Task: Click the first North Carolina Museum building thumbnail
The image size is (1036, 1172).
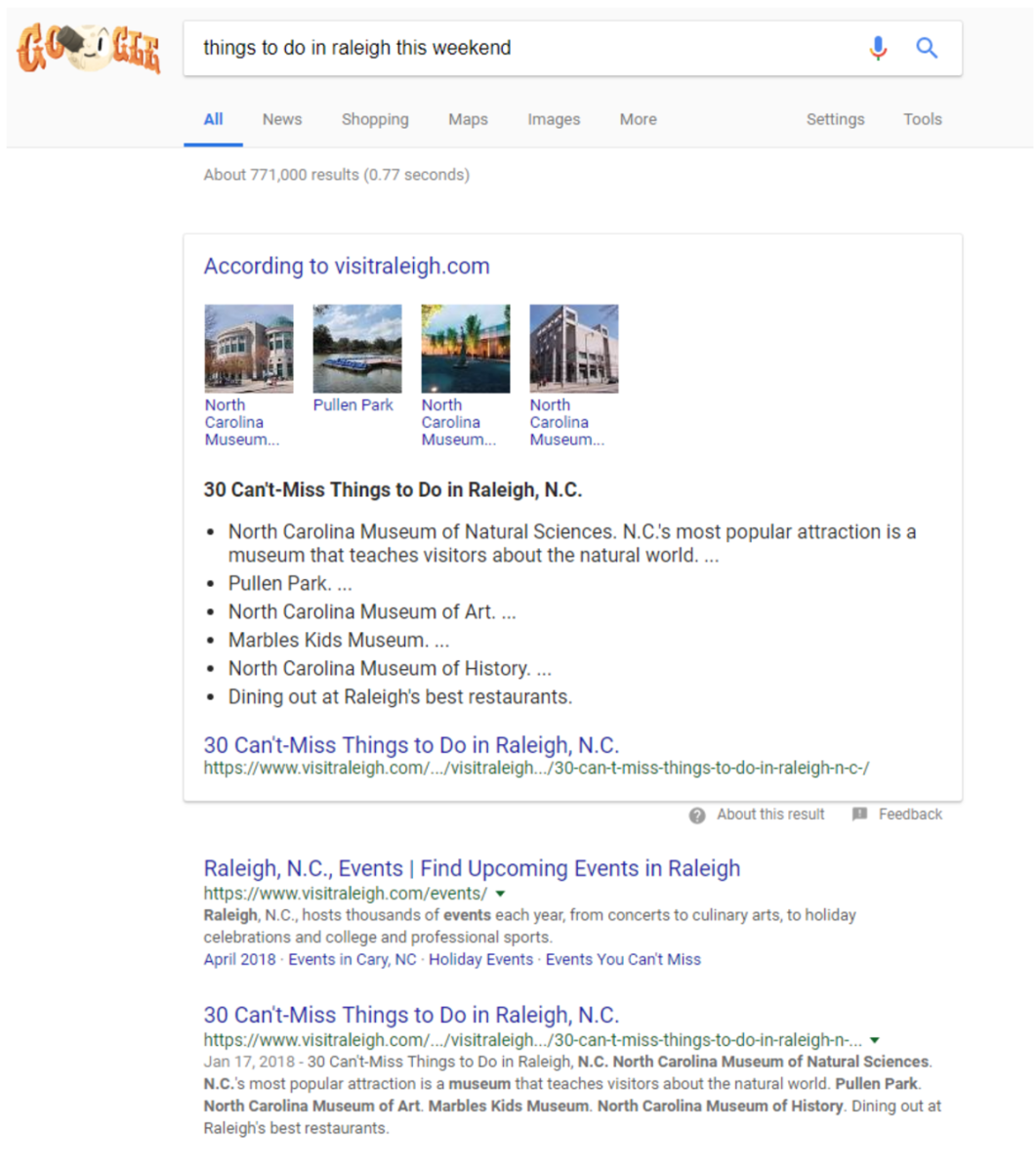Action: point(249,349)
